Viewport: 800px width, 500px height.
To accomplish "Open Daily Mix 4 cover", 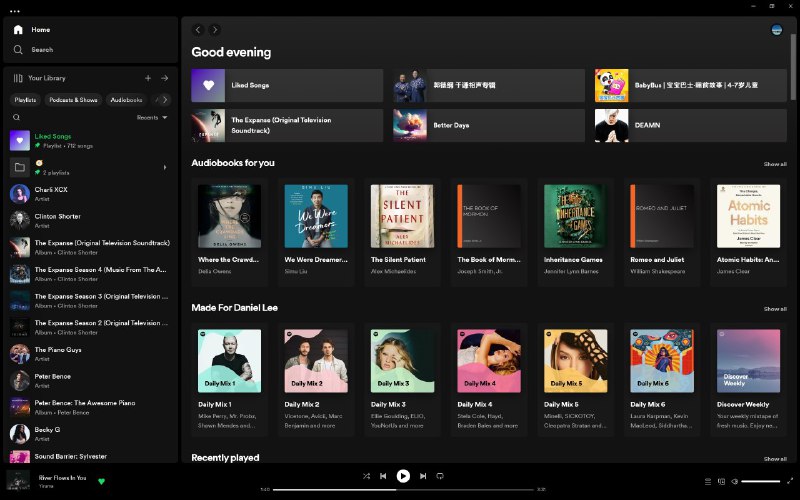I will point(489,361).
